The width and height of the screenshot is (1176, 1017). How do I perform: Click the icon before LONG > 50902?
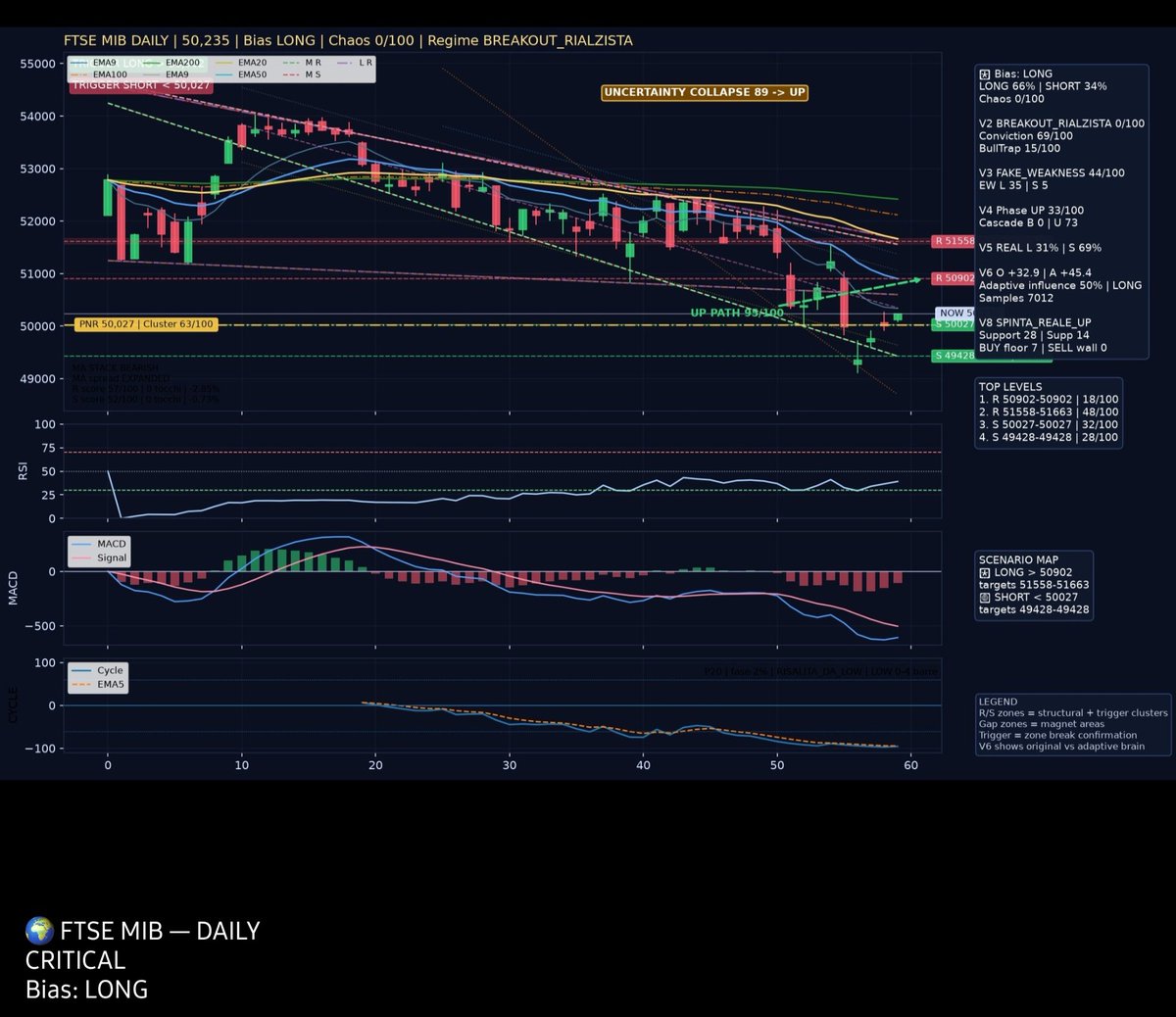[984, 573]
